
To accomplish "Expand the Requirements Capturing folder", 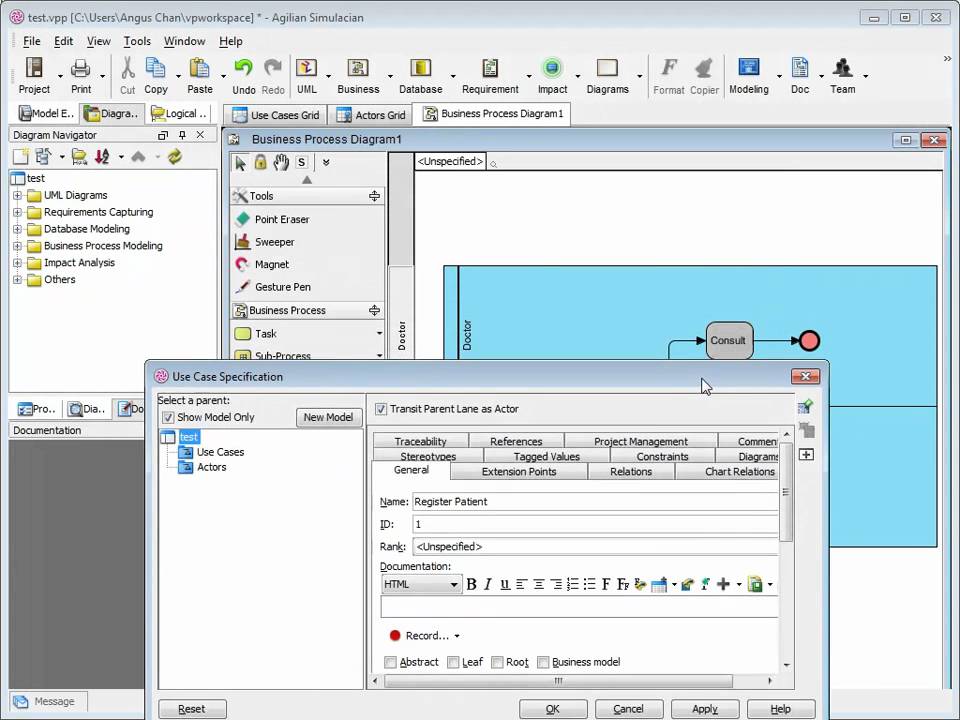I will [x=17, y=212].
